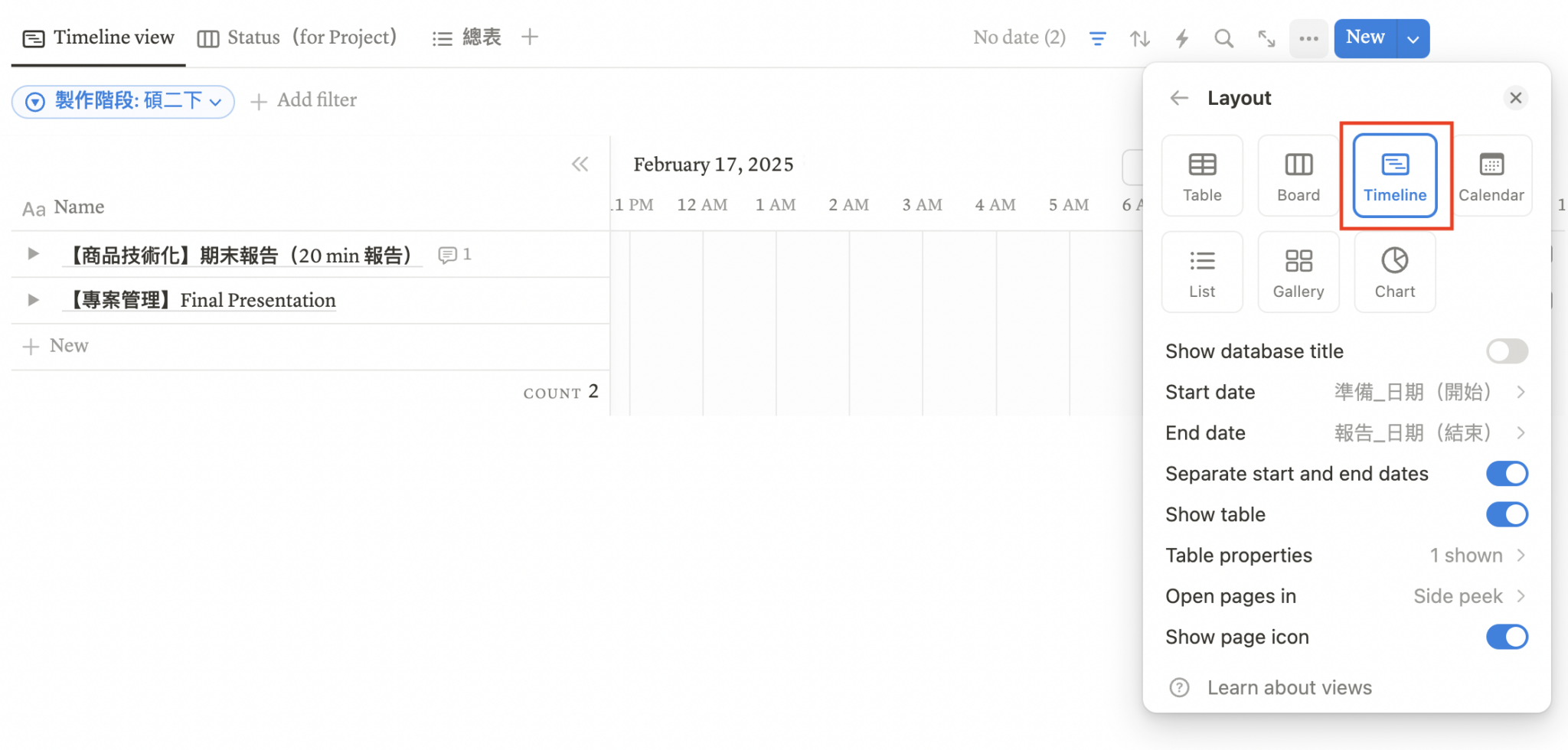
Task: Select the List layout icon
Action: (1201, 271)
